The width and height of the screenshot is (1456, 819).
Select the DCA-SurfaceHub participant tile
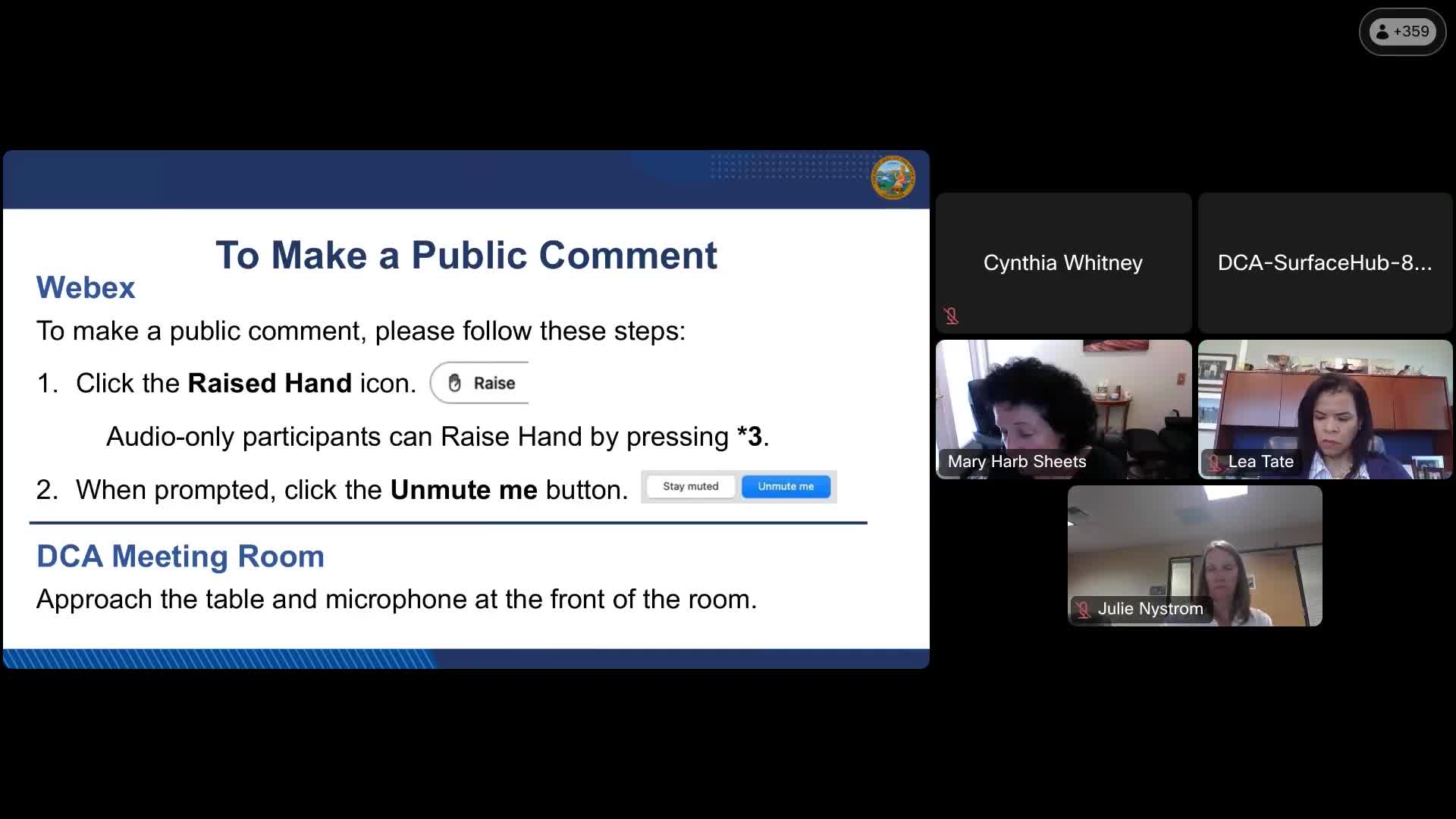[1325, 262]
